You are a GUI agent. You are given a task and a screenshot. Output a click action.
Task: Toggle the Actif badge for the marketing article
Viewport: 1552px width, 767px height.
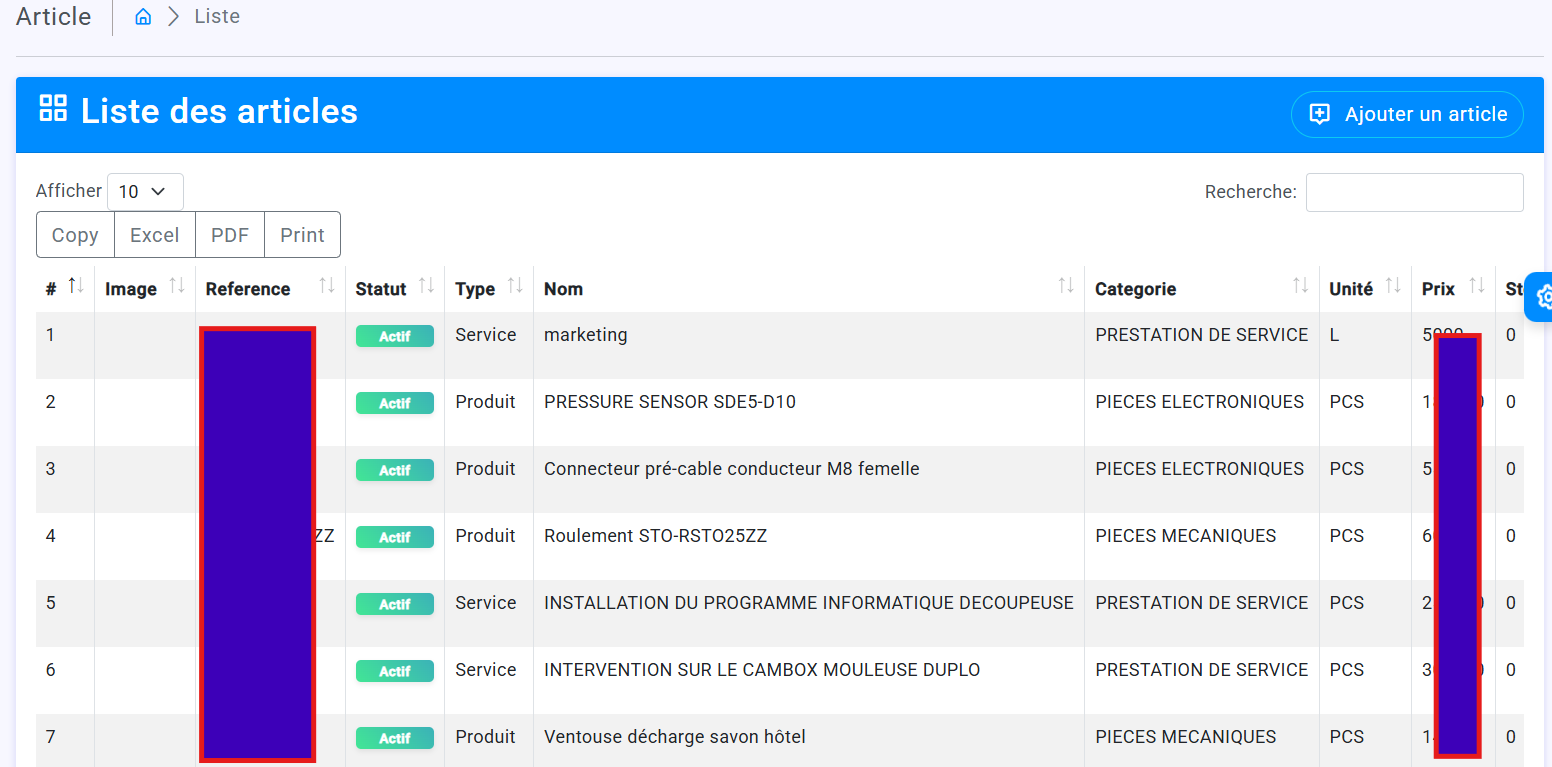tap(394, 336)
